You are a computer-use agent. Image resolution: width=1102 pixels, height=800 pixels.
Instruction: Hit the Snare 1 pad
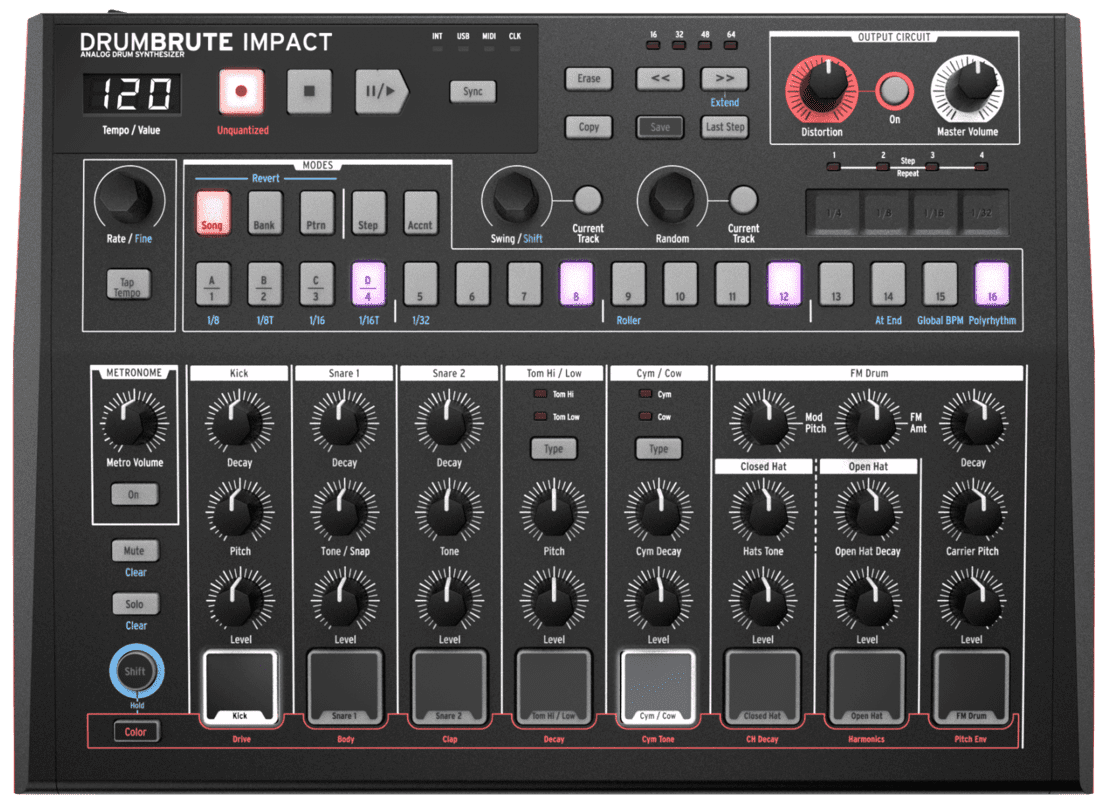pos(344,688)
